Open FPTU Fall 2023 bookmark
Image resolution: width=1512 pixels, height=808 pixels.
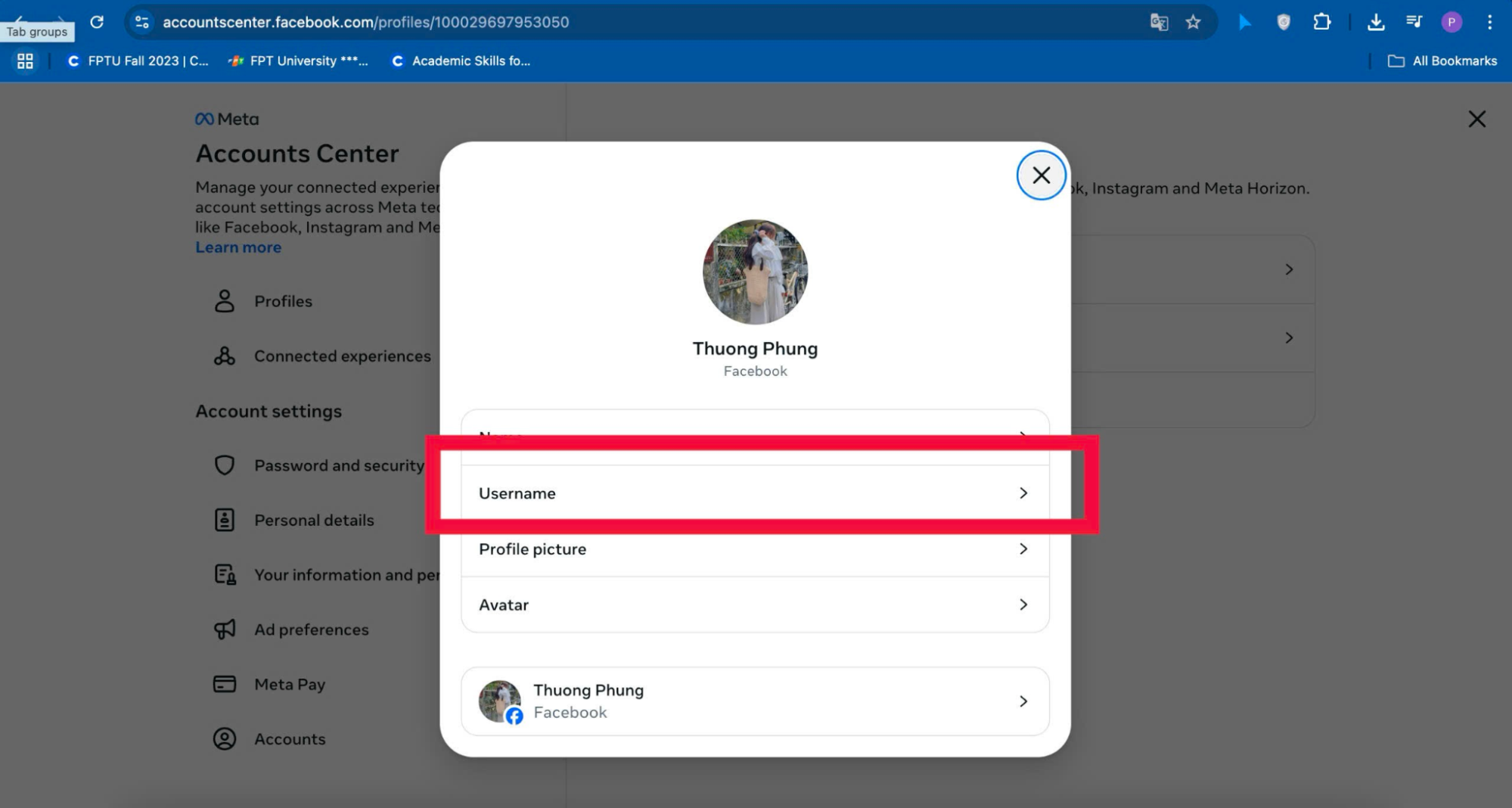(138, 61)
